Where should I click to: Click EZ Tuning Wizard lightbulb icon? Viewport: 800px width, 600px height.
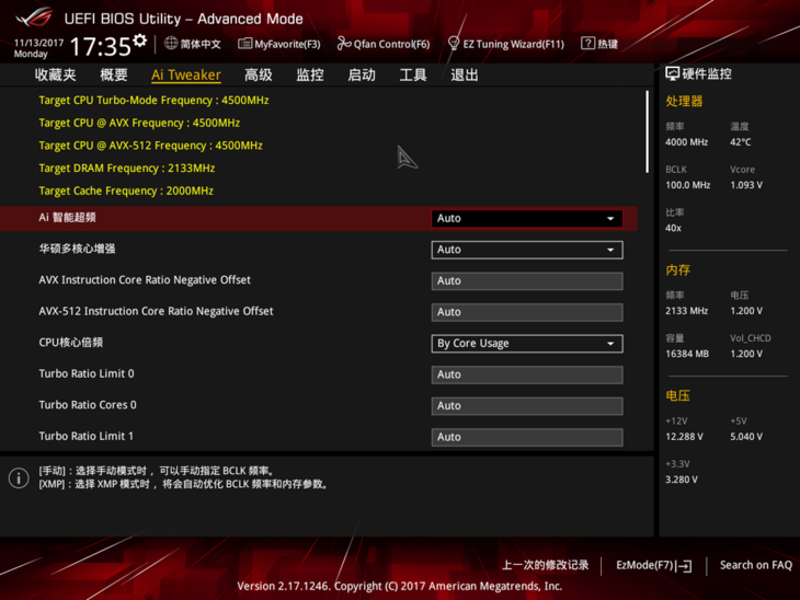coord(453,43)
